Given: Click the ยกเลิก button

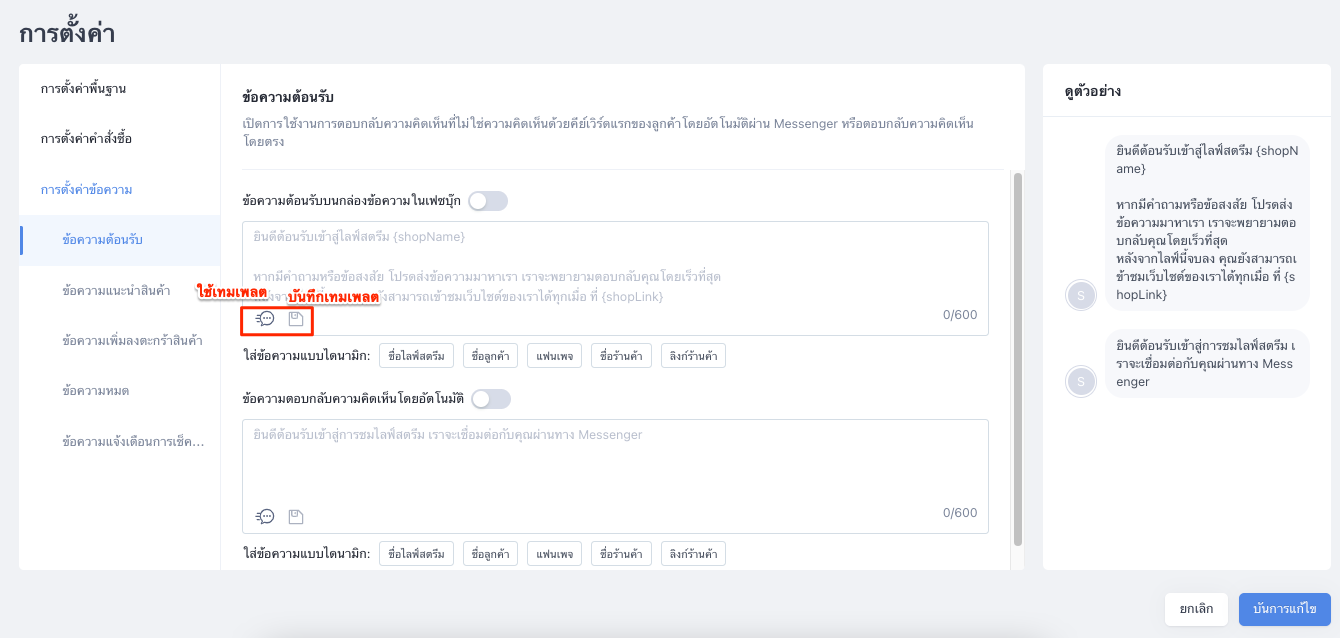Looking at the screenshot, I should 1196,609.
